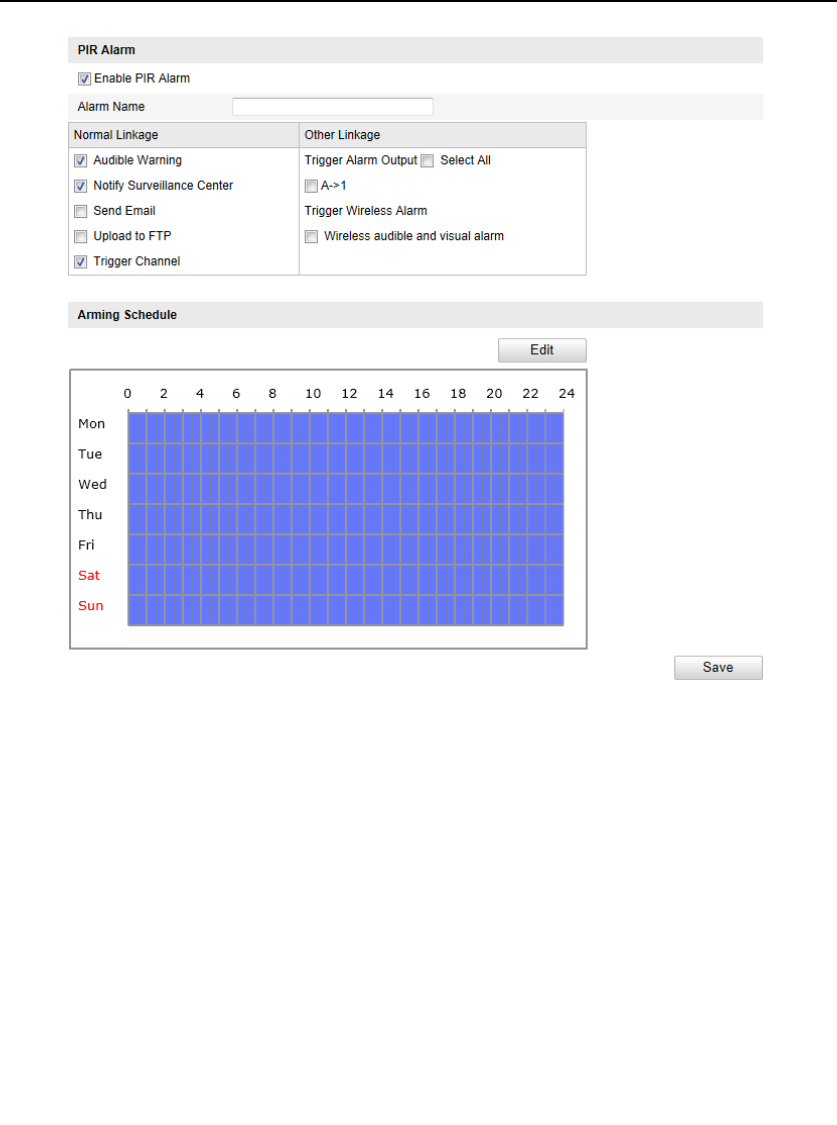
Task: Toggle the Enable PIR Alarm checkbox
Action: click(85, 79)
